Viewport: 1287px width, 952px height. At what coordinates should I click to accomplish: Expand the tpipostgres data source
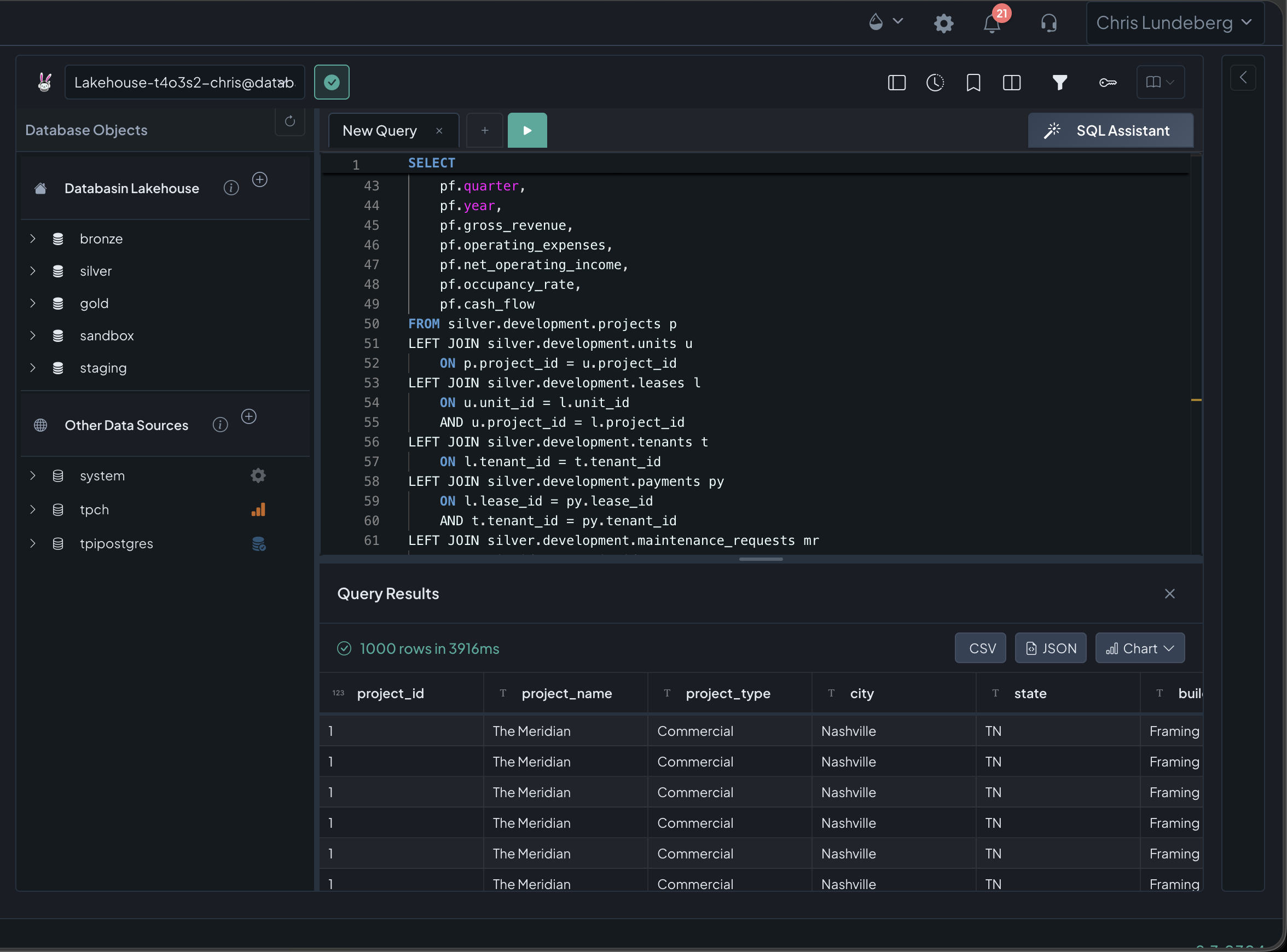[x=33, y=543]
